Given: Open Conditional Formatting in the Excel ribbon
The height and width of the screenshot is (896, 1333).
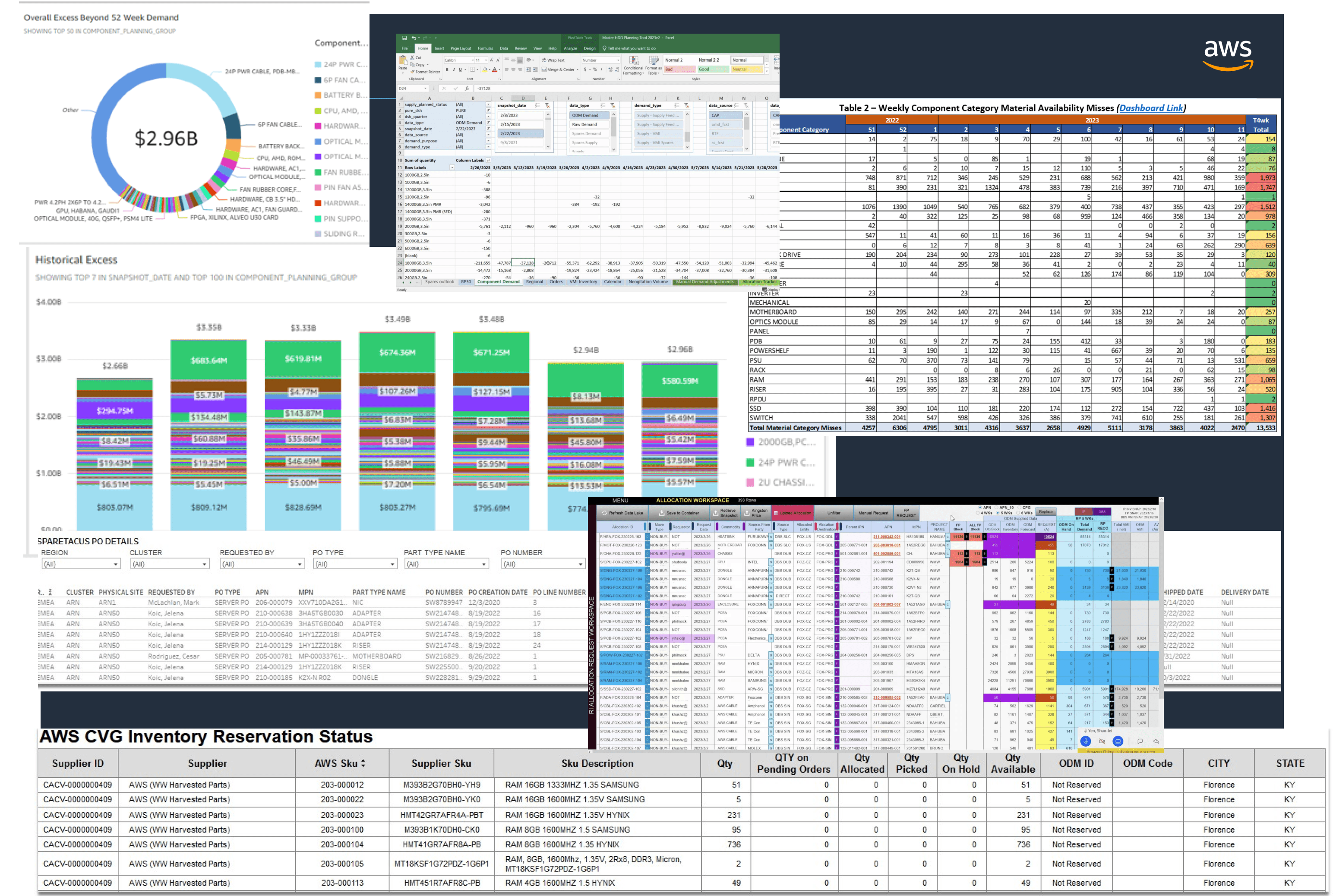Looking at the screenshot, I should pyautogui.click(x=633, y=66).
